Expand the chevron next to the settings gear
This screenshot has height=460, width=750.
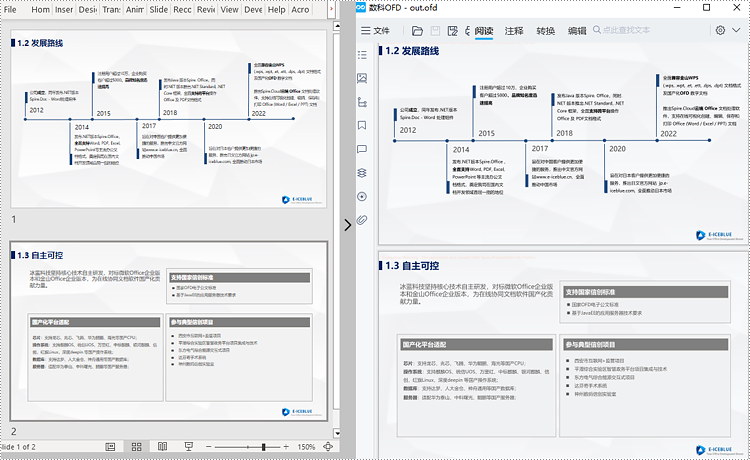(x=736, y=30)
